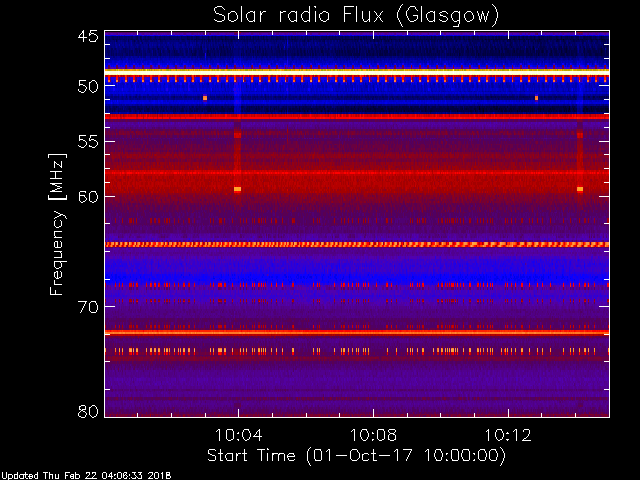
Task: Click the 'Start Time (01-Oct-17 10:00:00)' label
Action: (x=356, y=455)
